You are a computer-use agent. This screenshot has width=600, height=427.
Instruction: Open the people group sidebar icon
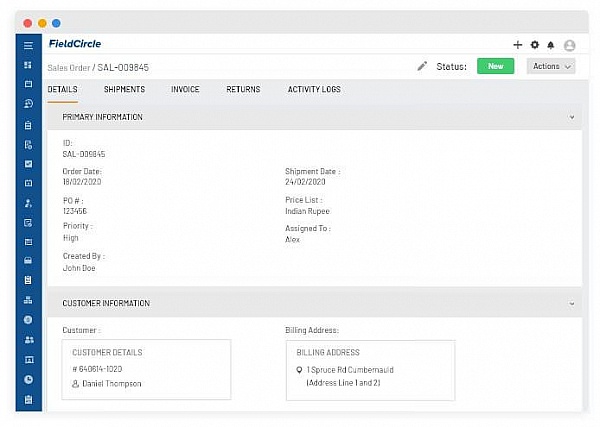tap(29, 340)
